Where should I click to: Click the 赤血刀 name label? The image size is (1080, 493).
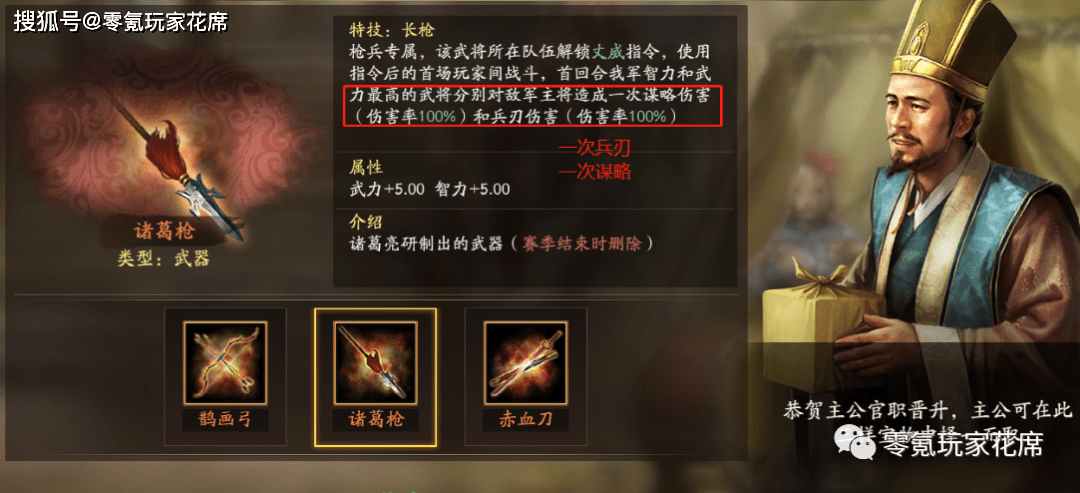pyautogui.click(x=526, y=419)
